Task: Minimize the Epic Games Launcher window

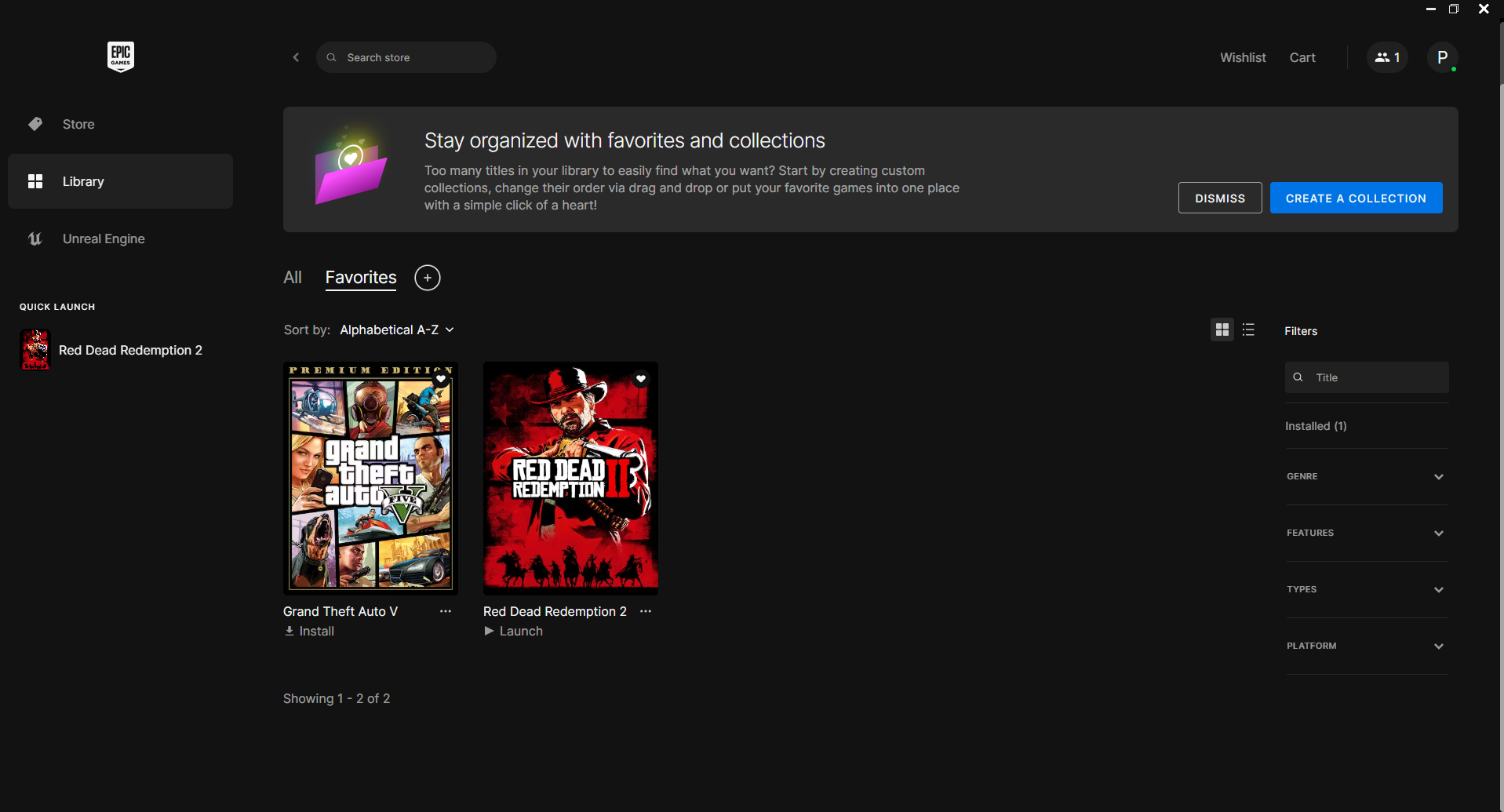Action: pyautogui.click(x=1431, y=9)
